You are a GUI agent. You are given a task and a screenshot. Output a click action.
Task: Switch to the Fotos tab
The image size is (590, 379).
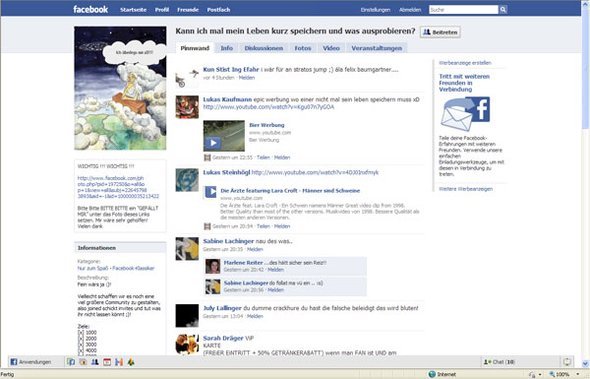pos(303,48)
